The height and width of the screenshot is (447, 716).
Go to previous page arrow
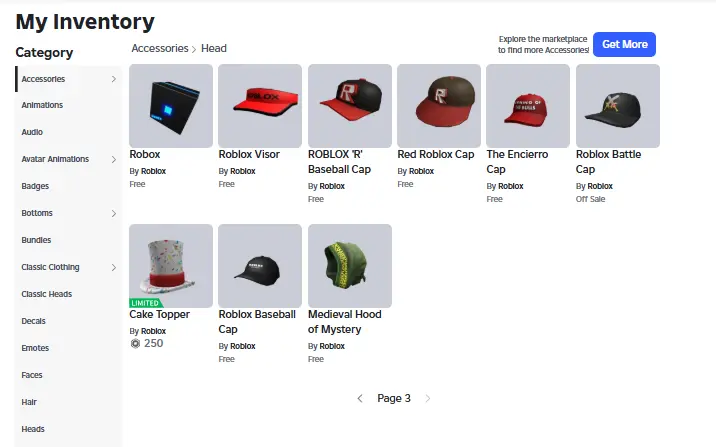pos(360,399)
